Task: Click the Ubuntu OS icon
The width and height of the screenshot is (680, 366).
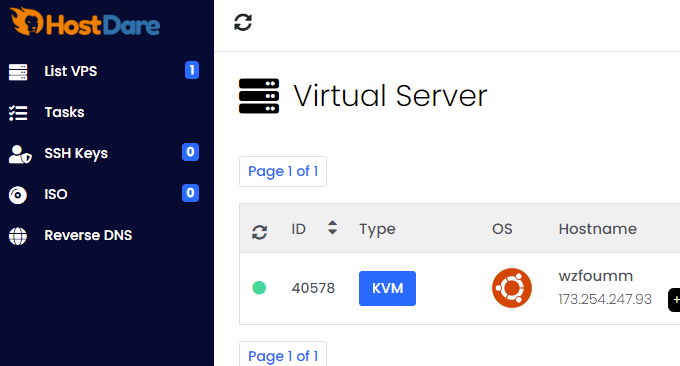Action: click(512, 288)
